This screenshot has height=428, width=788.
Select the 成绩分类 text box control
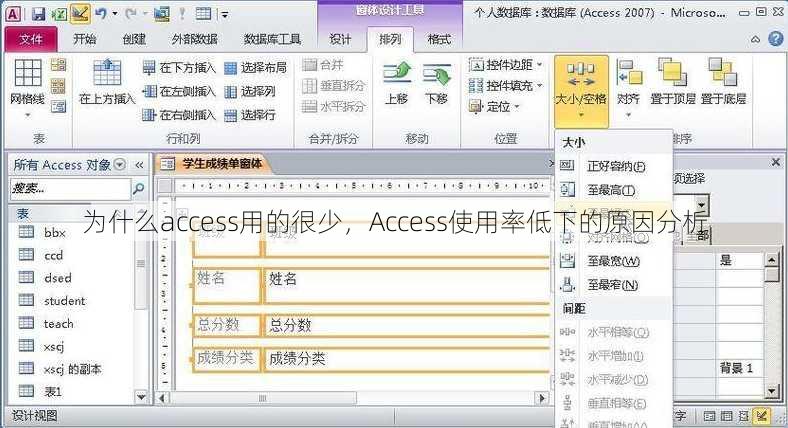coord(407,359)
